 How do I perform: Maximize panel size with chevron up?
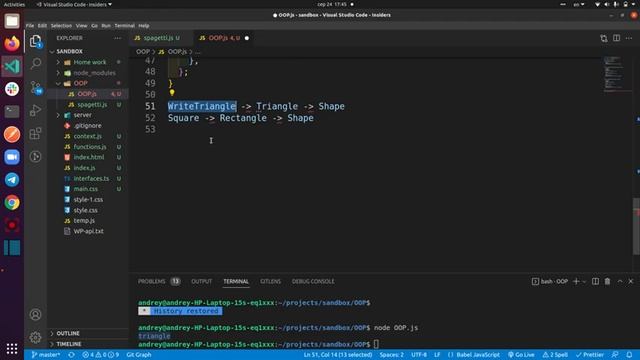(620, 281)
